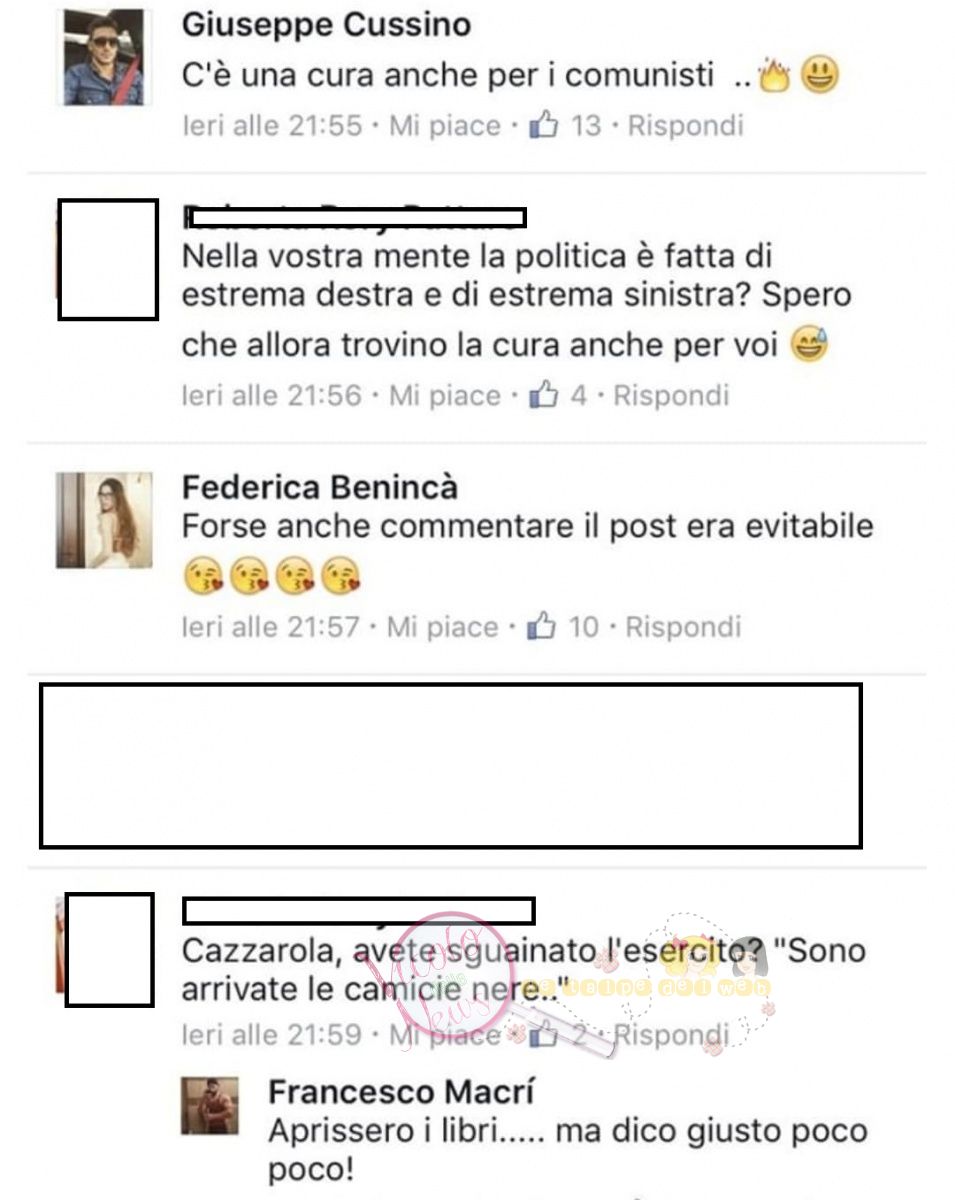This screenshot has width=955, height=1200.
Task: Click timestamp Ieri alle 21:59
Action: point(271,1034)
